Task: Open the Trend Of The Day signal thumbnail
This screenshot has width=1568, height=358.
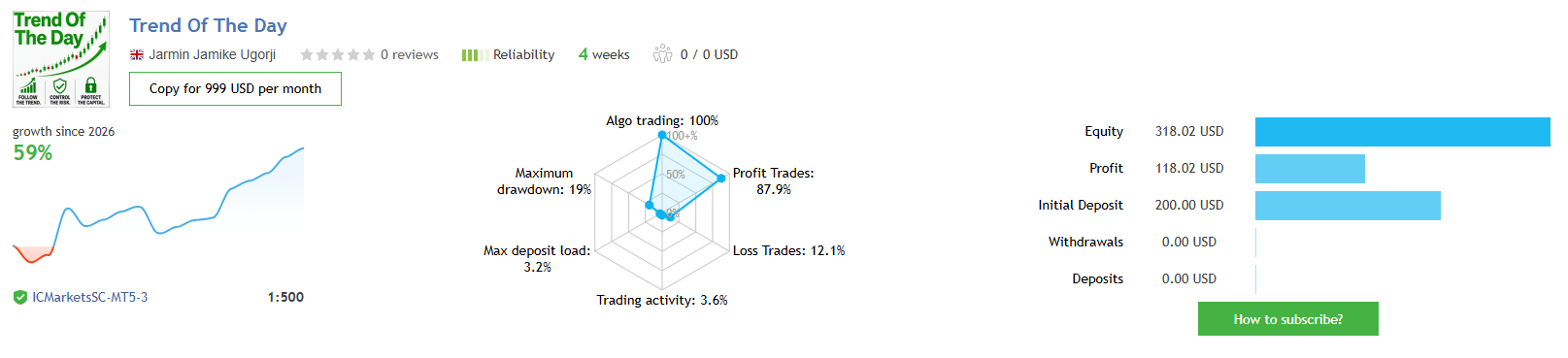Action: (61, 59)
